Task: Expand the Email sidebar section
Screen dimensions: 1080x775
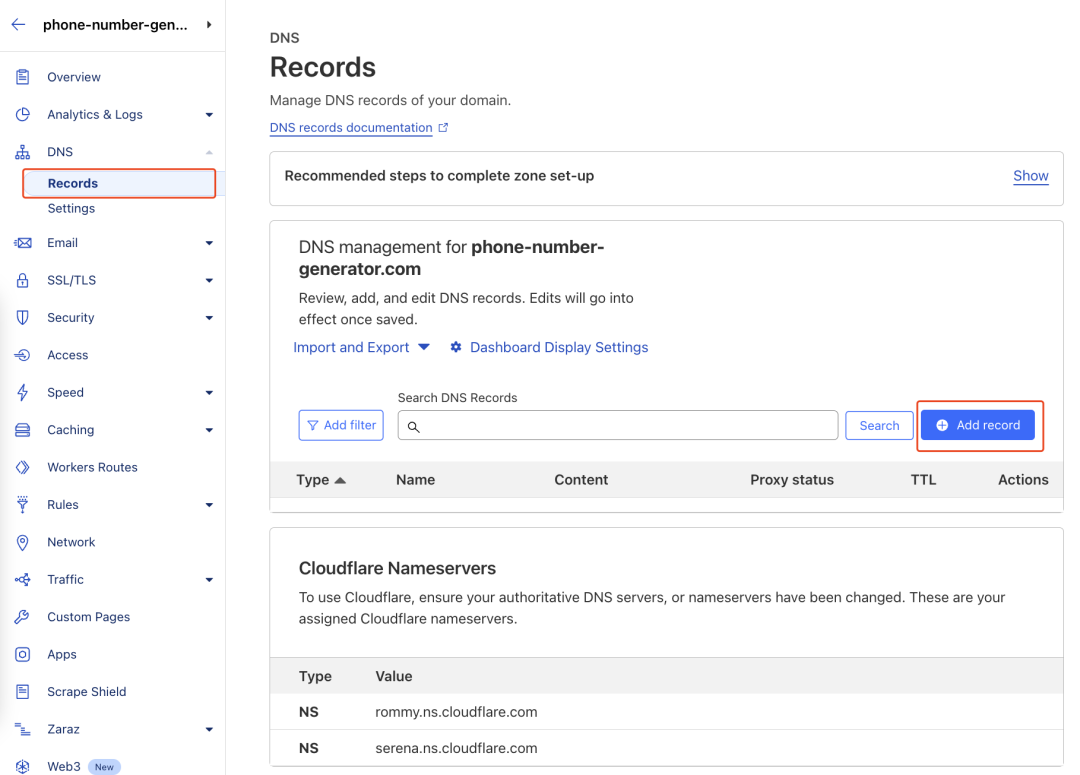Action: tap(209, 243)
